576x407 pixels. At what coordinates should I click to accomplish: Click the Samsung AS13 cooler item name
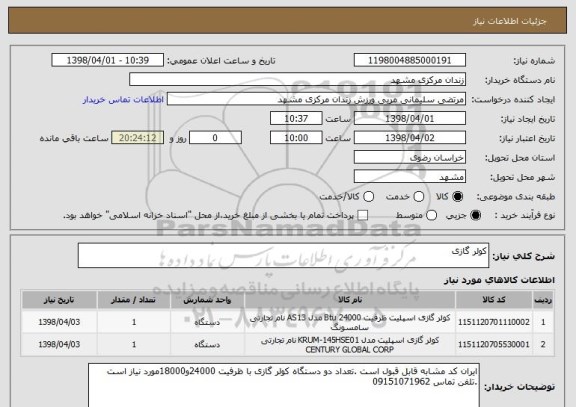click(350, 322)
